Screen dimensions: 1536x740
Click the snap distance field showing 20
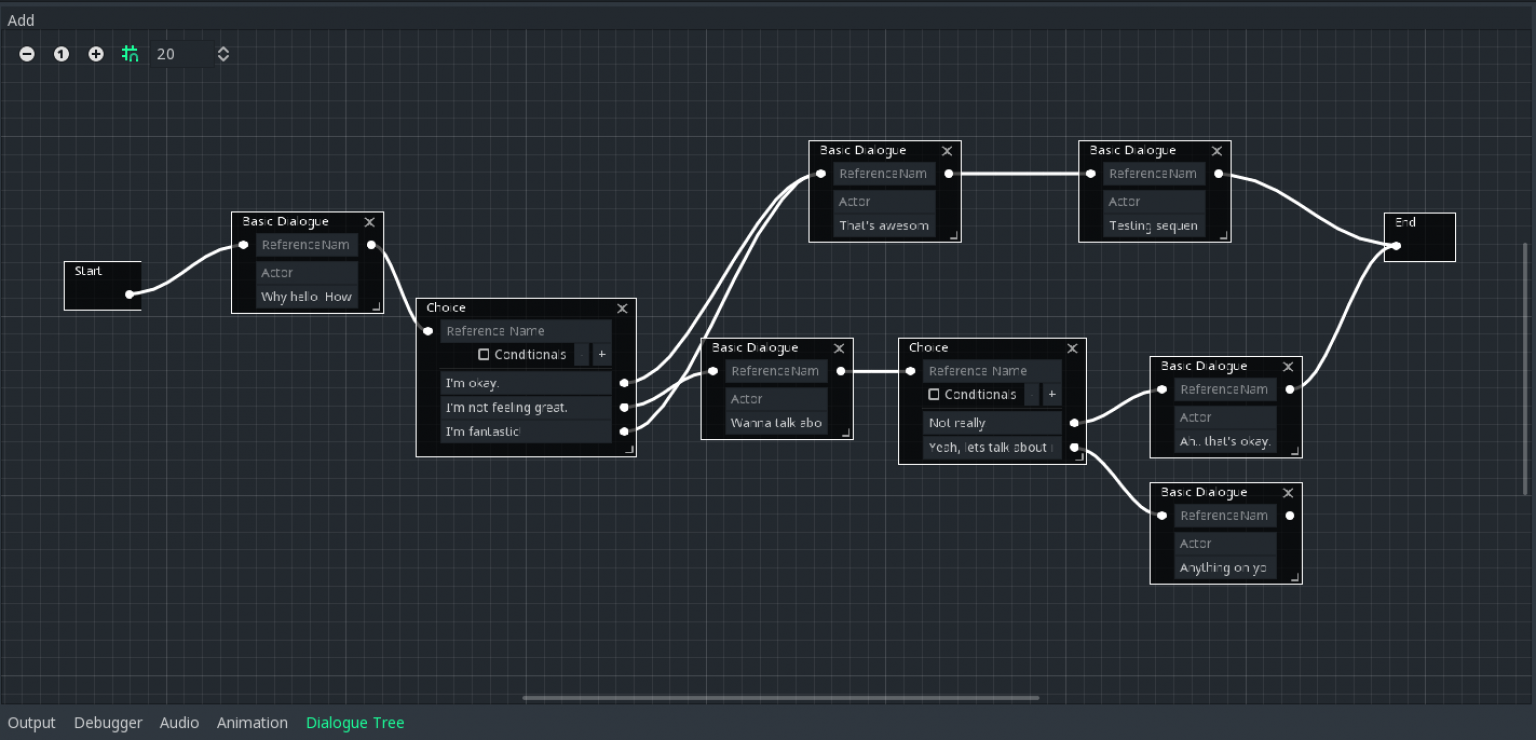coord(181,54)
